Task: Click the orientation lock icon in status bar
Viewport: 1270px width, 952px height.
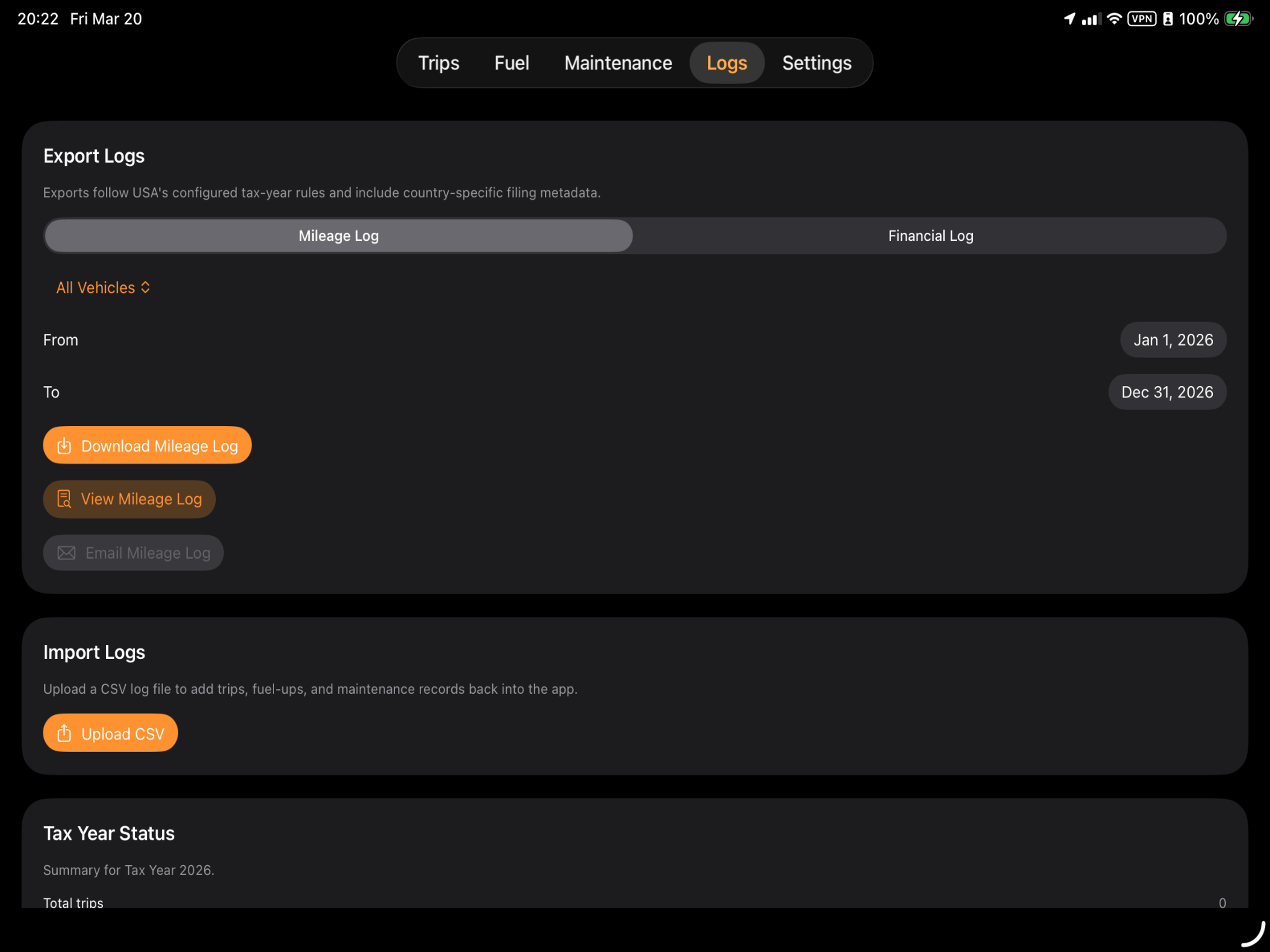Action: [x=1167, y=19]
